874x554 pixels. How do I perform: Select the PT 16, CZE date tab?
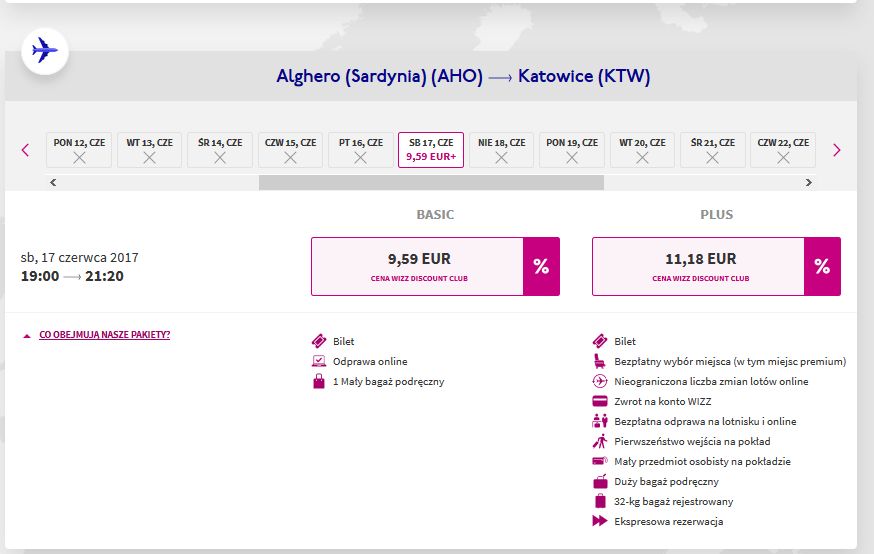pyautogui.click(x=361, y=150)
